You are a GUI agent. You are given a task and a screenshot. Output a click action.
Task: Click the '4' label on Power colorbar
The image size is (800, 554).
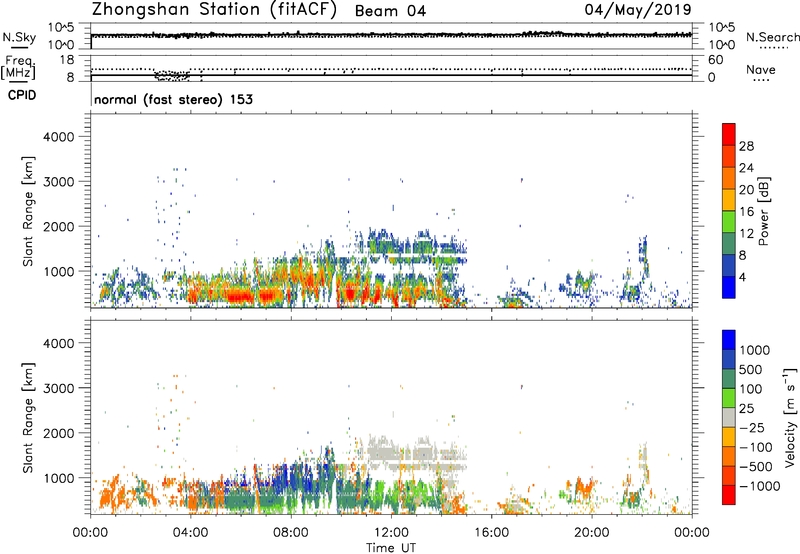tap(742, 277)
